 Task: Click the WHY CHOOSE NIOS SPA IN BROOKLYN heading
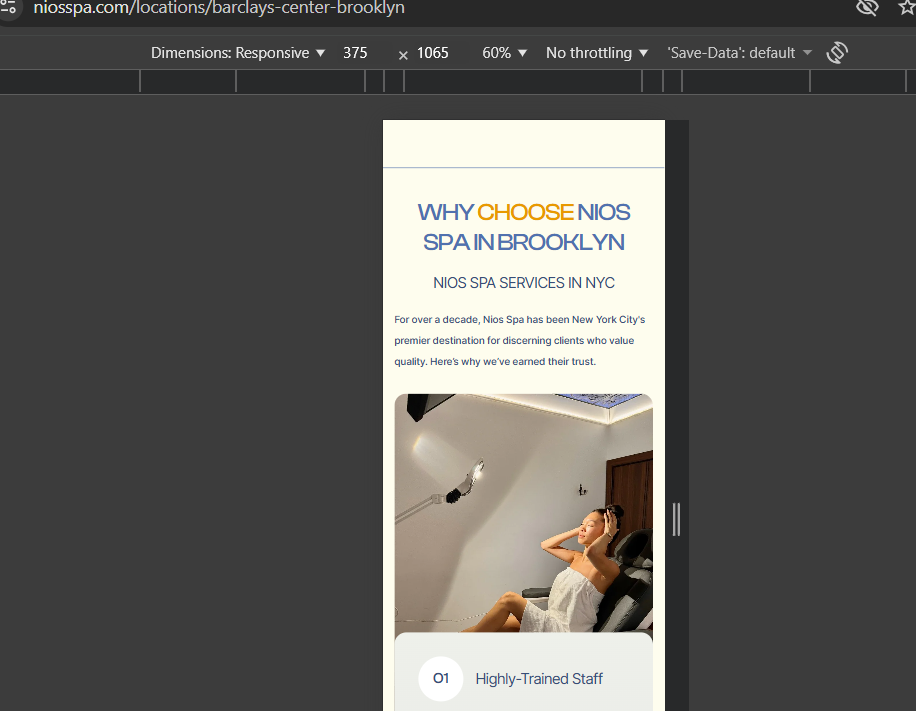(523, 227)
